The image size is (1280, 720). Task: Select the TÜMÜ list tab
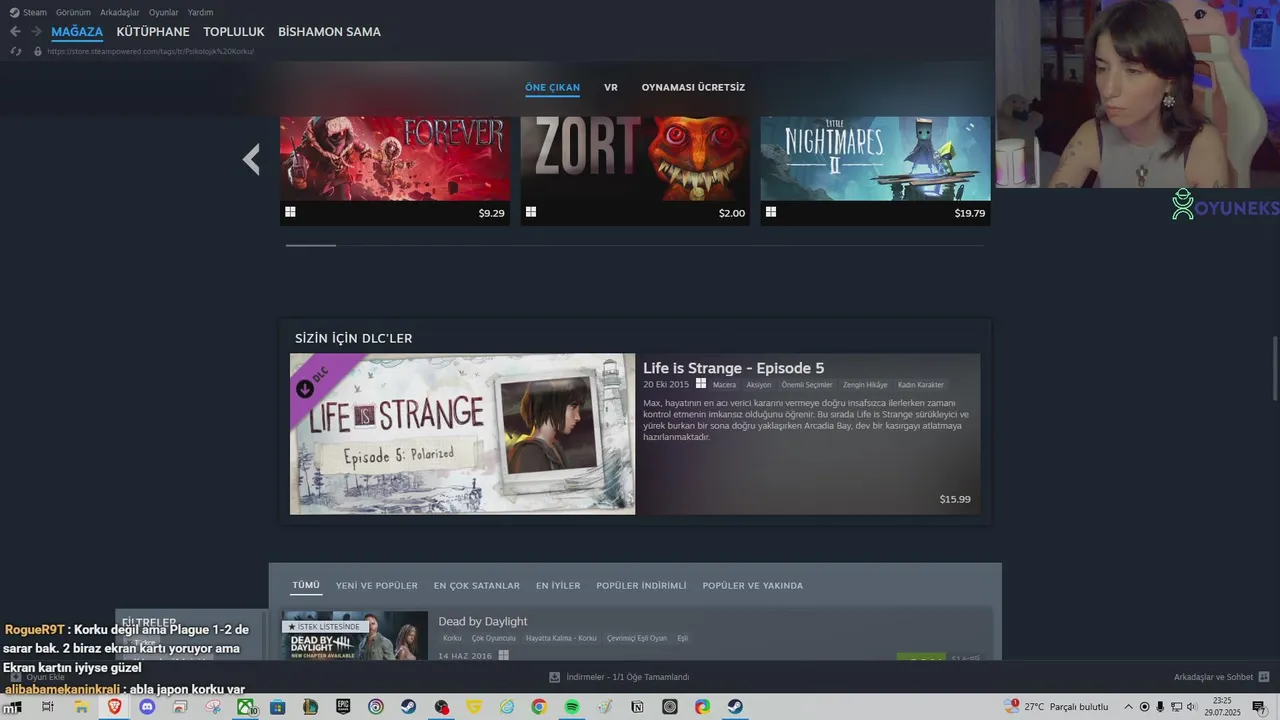tap(306, 586)
